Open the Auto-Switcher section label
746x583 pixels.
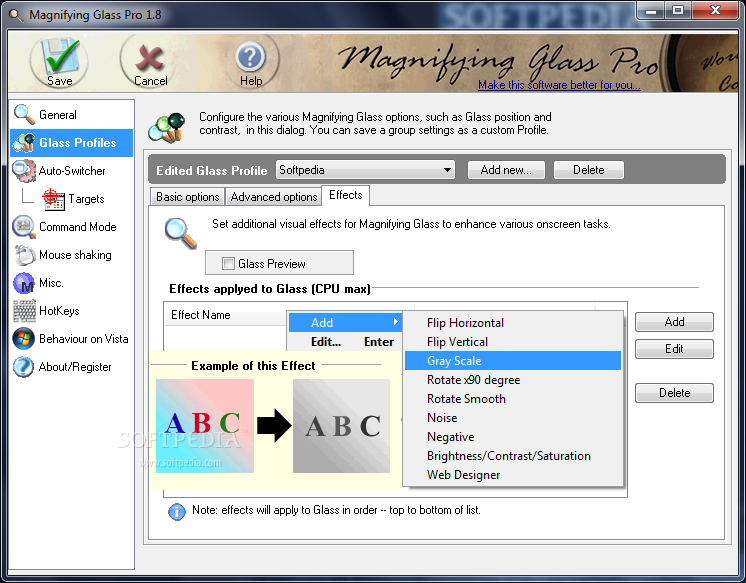pyautogui.click(x=72, y=171)
